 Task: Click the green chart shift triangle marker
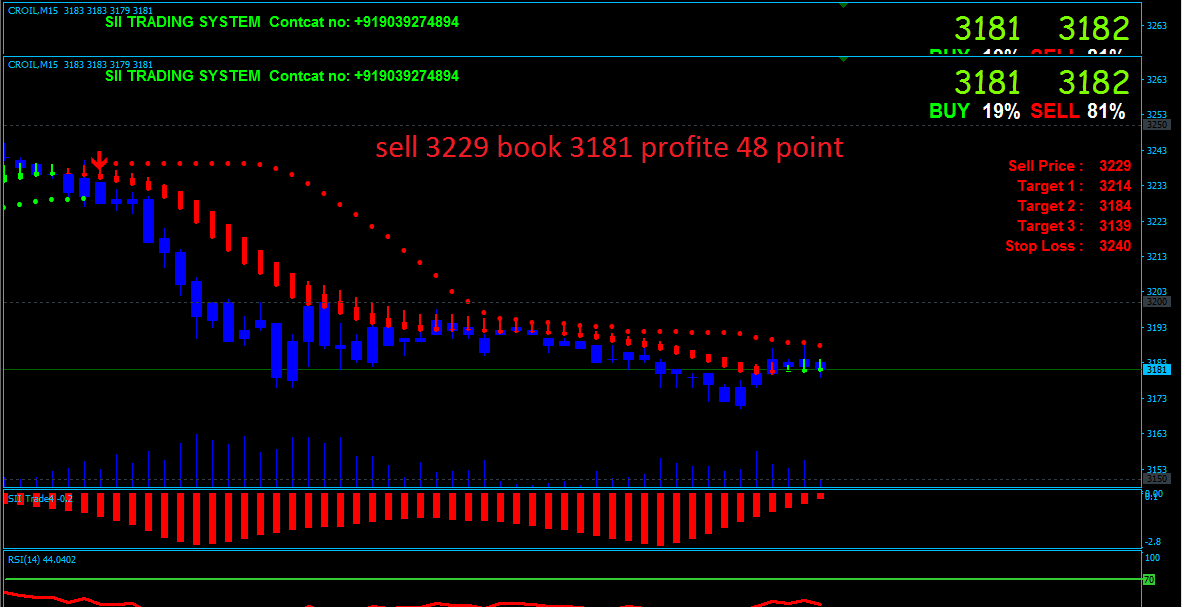tap(844, 61)
